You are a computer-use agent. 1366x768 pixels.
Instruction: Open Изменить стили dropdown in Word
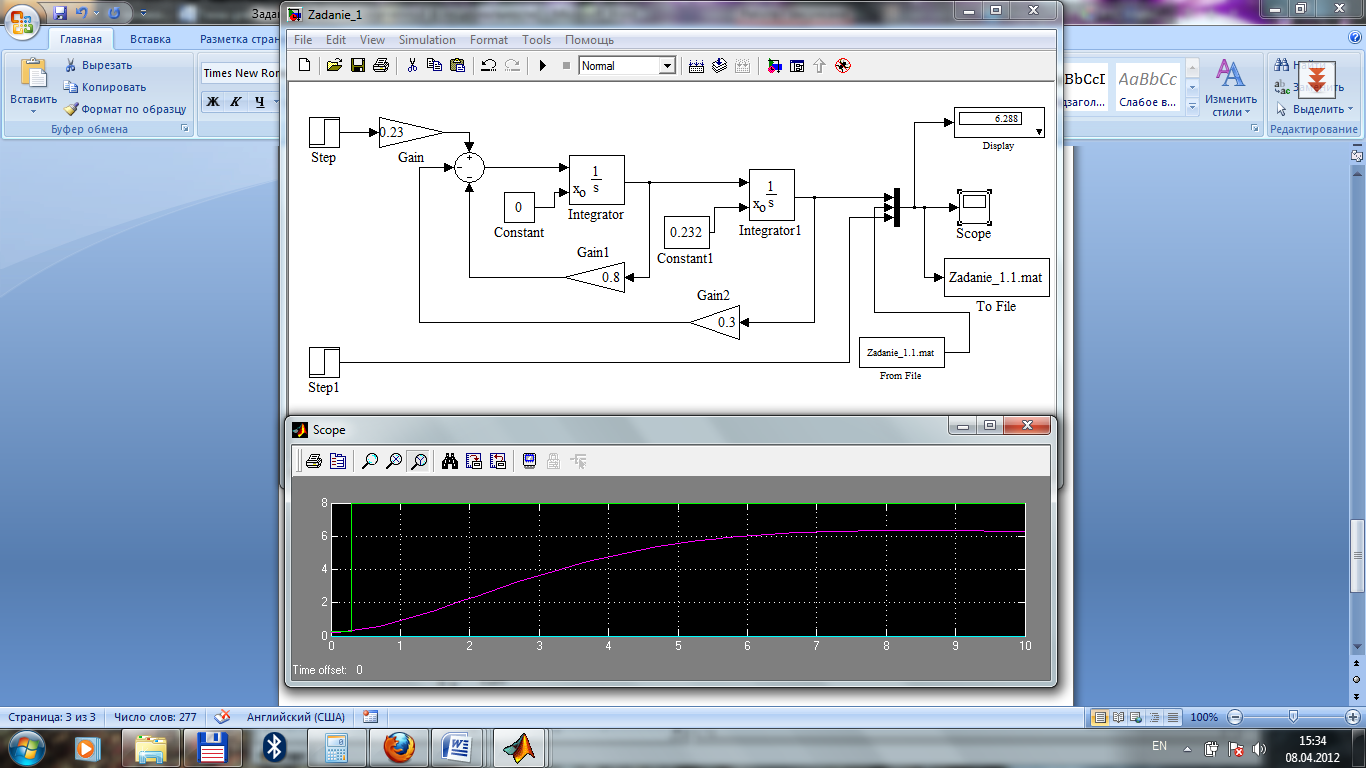1230,86
